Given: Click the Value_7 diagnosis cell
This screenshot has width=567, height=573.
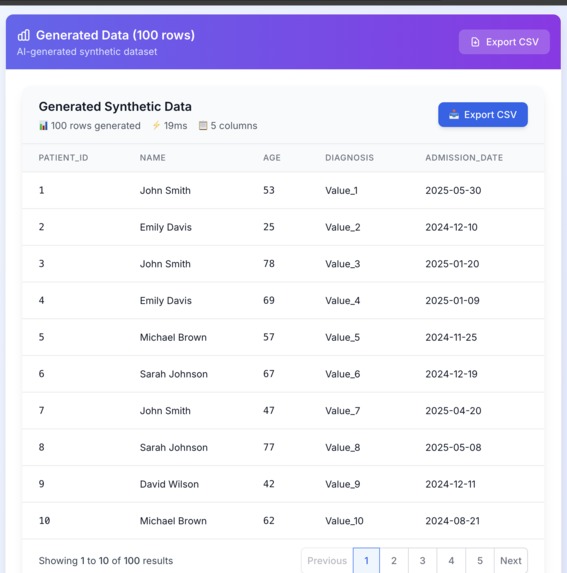Looking at the screenshot, I should (343, 411).
